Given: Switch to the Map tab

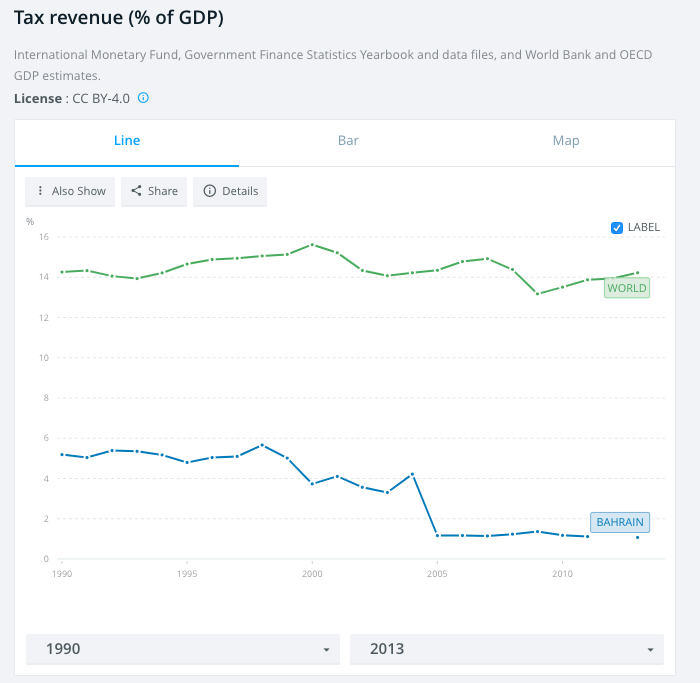Looking at the screenshot, I should 566,141.
